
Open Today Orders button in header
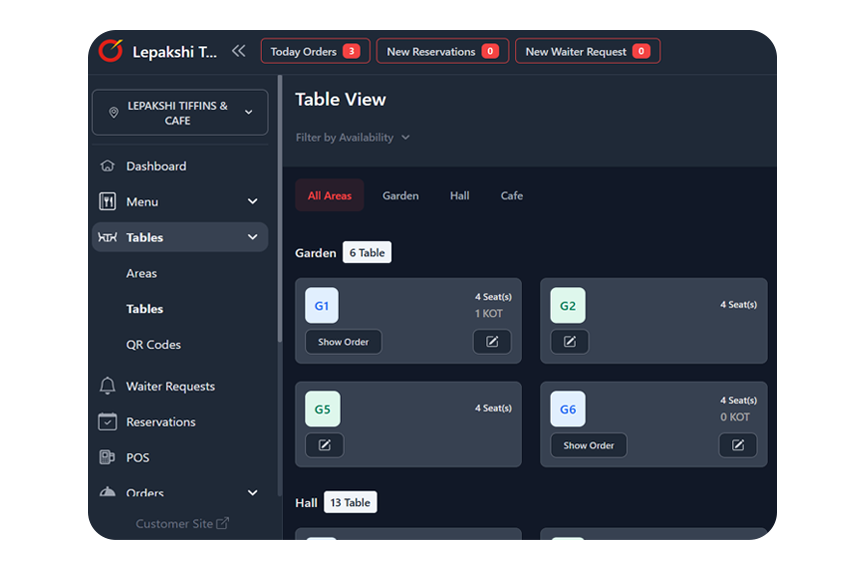[x=315, y=51]
